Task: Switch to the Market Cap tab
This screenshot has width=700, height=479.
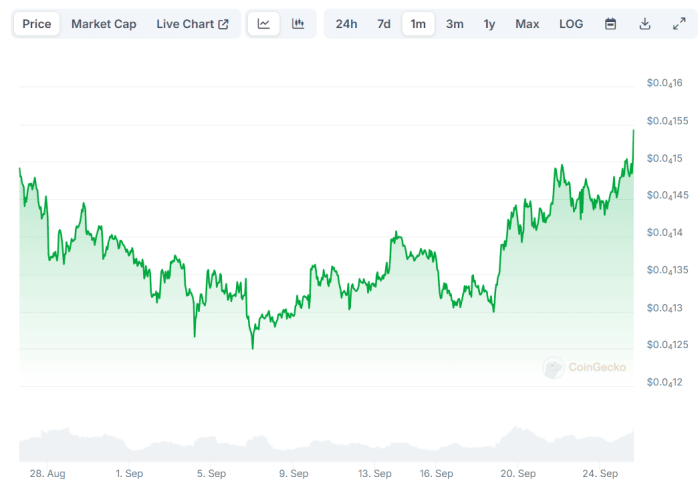Action: (104, 24)
